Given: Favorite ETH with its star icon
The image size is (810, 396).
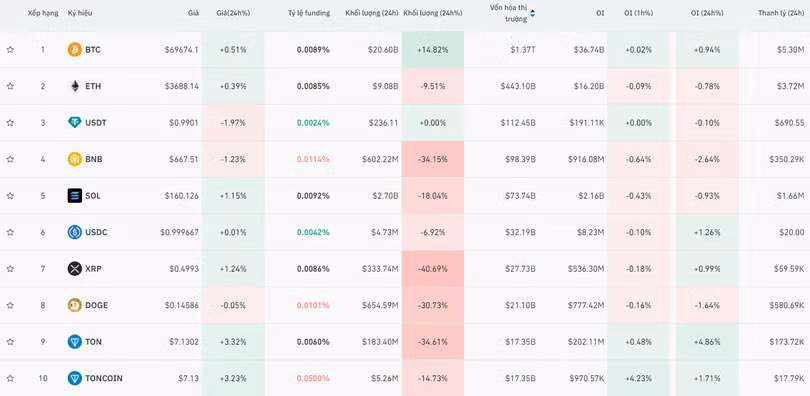Looking at the screenshot, I should coord(10,86).
